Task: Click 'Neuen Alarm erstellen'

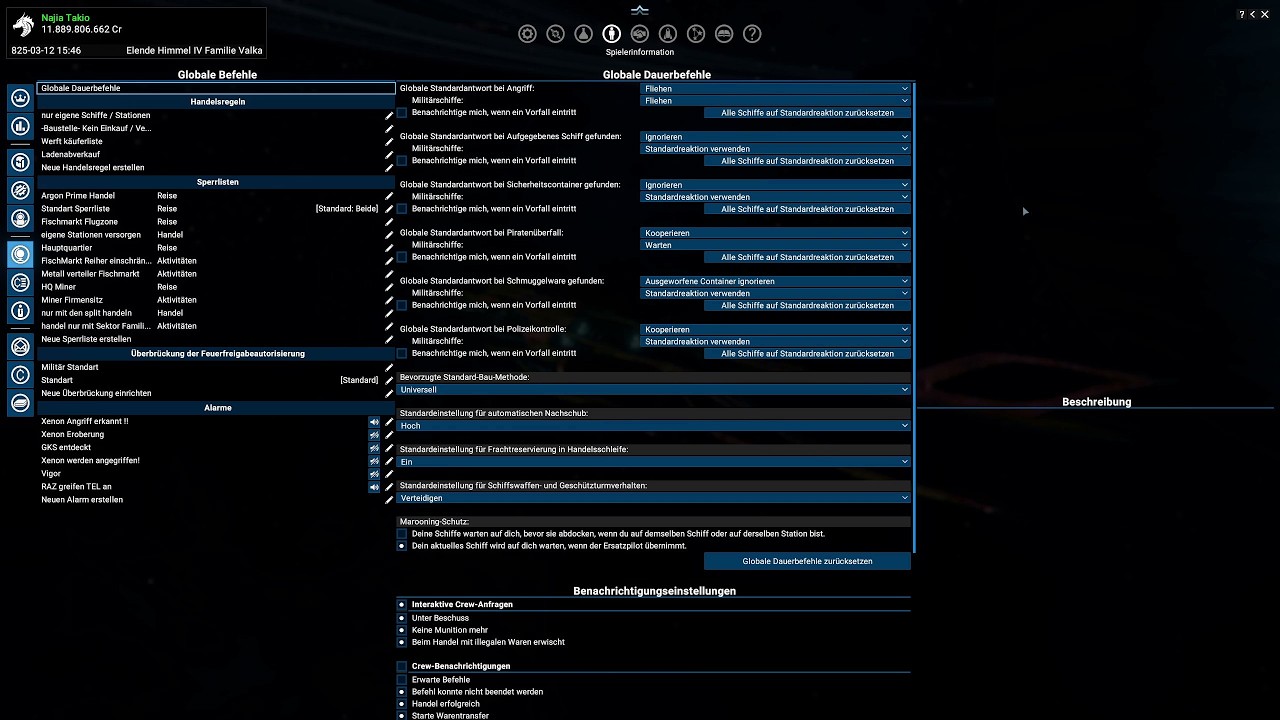Action: click(x=82, y=500)
